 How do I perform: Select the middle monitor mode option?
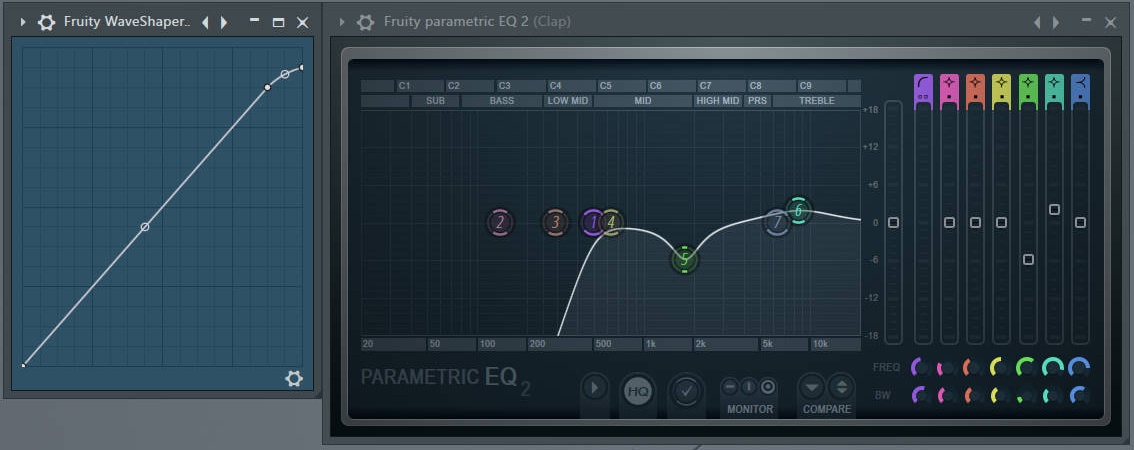[x=749, y=387]
